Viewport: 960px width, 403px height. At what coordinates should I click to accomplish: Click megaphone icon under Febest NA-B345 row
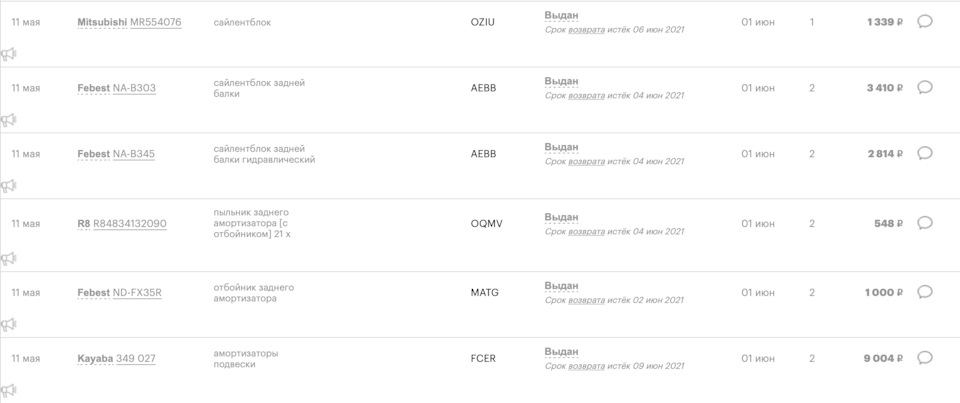[9, 186]
